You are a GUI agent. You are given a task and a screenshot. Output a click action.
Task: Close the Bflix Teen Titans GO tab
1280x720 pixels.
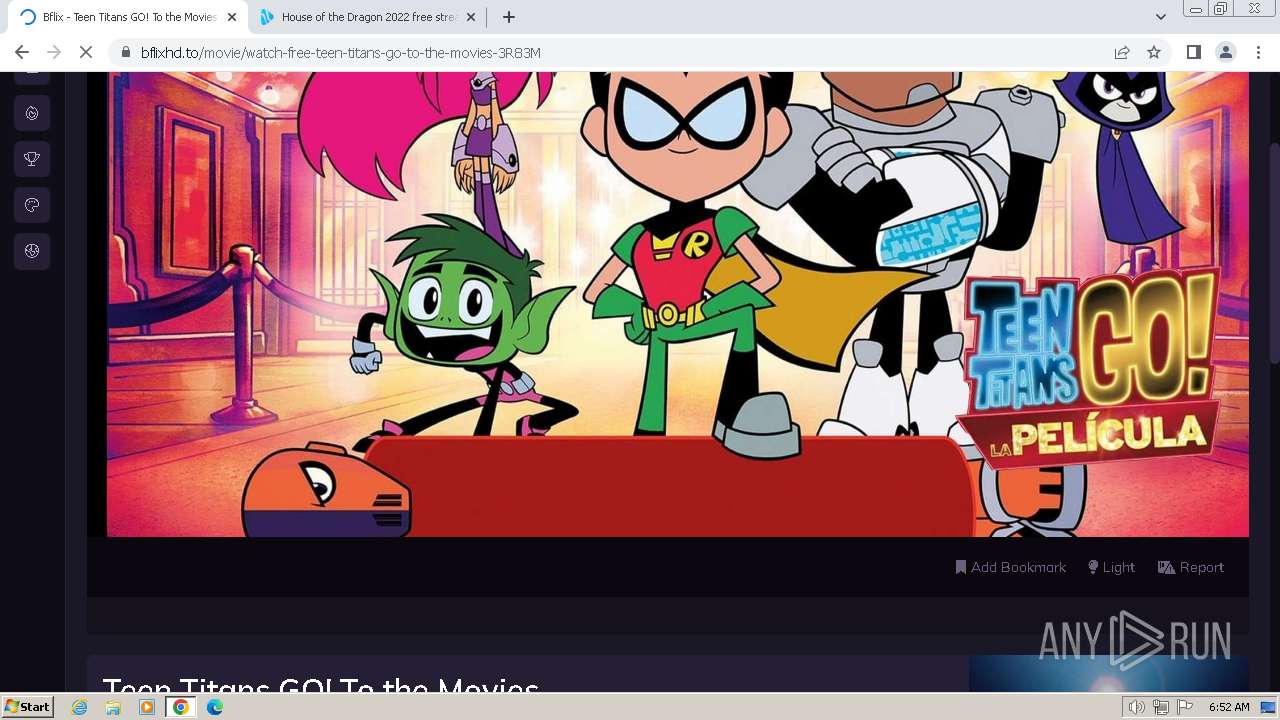(x=231, y=17)
